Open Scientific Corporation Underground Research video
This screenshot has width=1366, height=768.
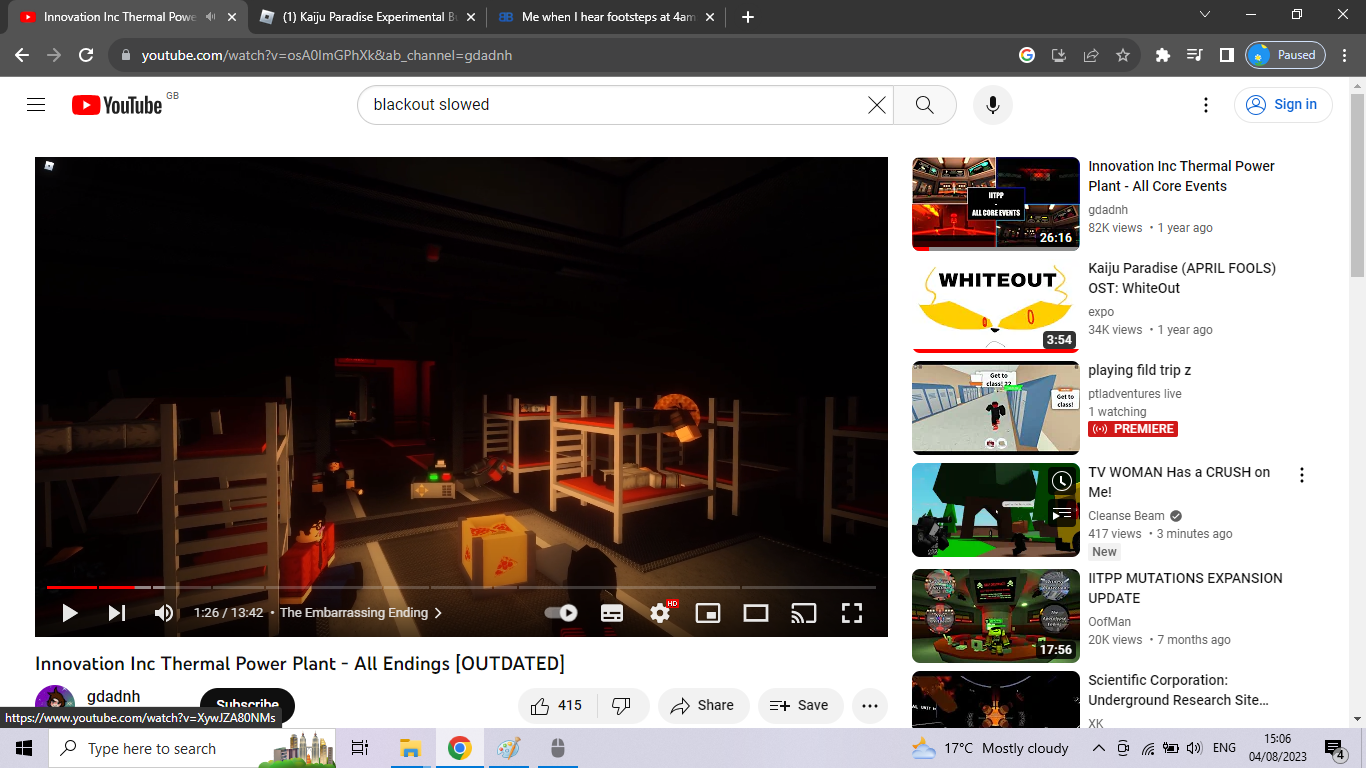click(1178, 690)
